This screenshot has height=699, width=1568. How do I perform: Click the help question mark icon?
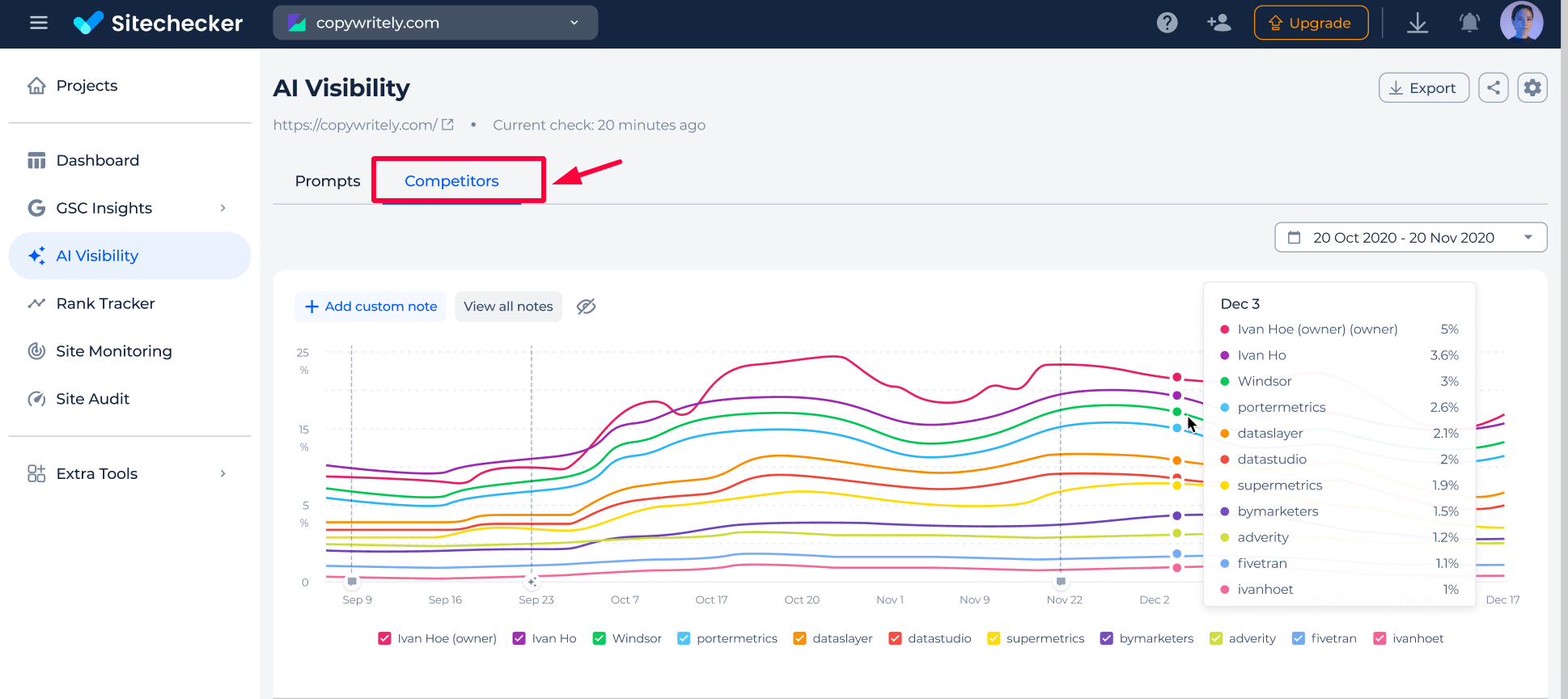(x=1167, y=23)
